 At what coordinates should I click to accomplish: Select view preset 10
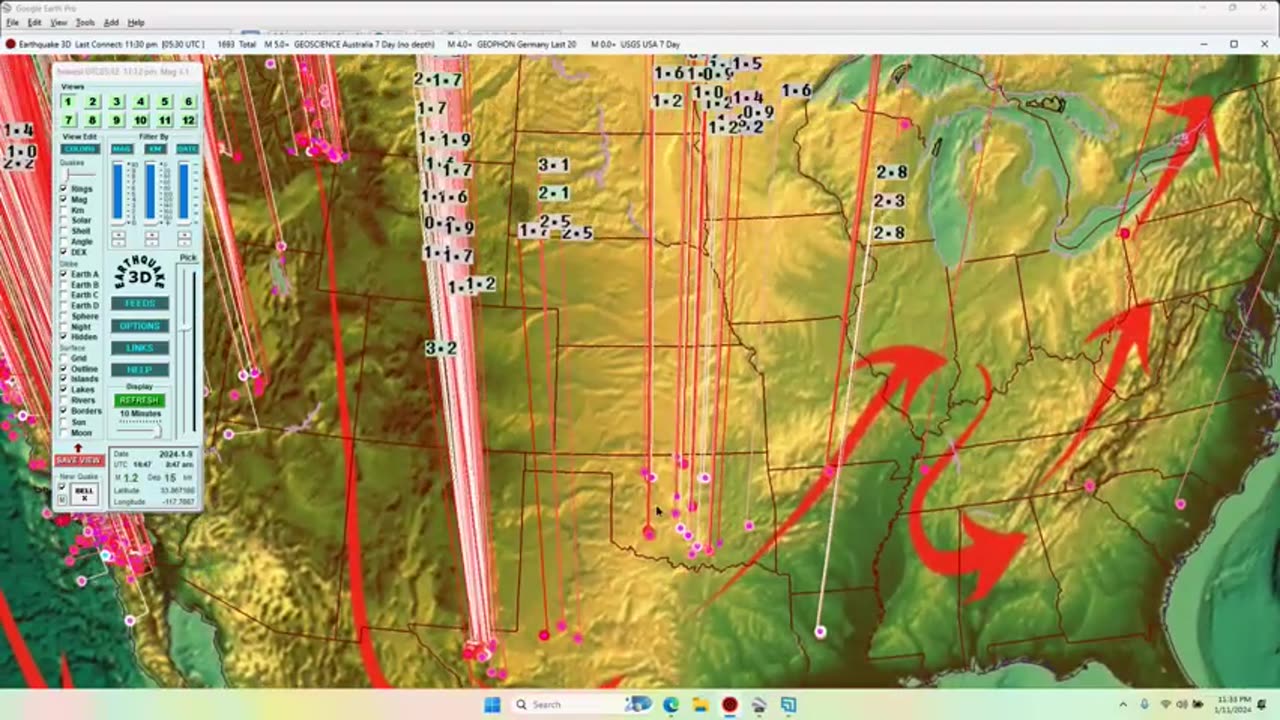pos(140,120)
